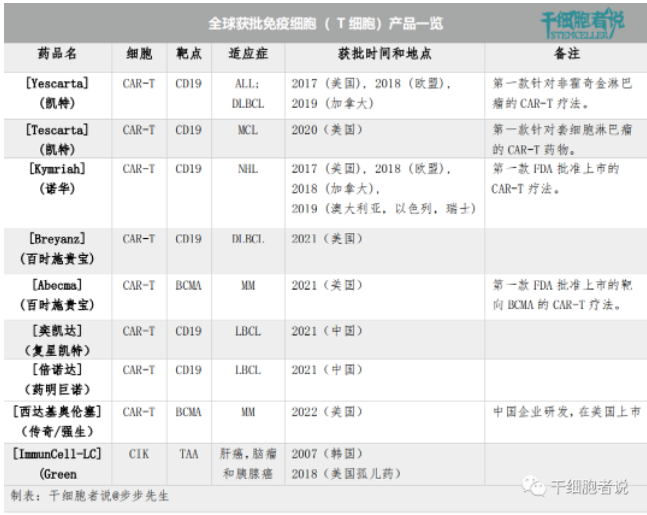Screen dimensions: 647x515
Task: Click the 制表：干细胞者说@步步先生 footer credit
Action: point(90,496)
